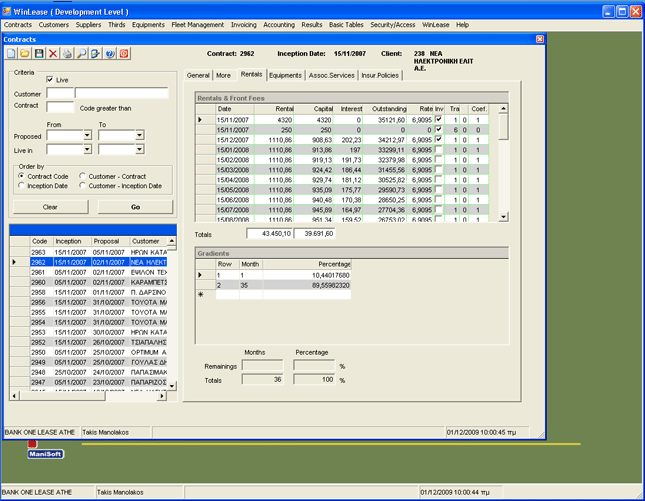This screenshot has height=501, width=645.
Task: Print using the printer icon
Action: coord(67,53)
